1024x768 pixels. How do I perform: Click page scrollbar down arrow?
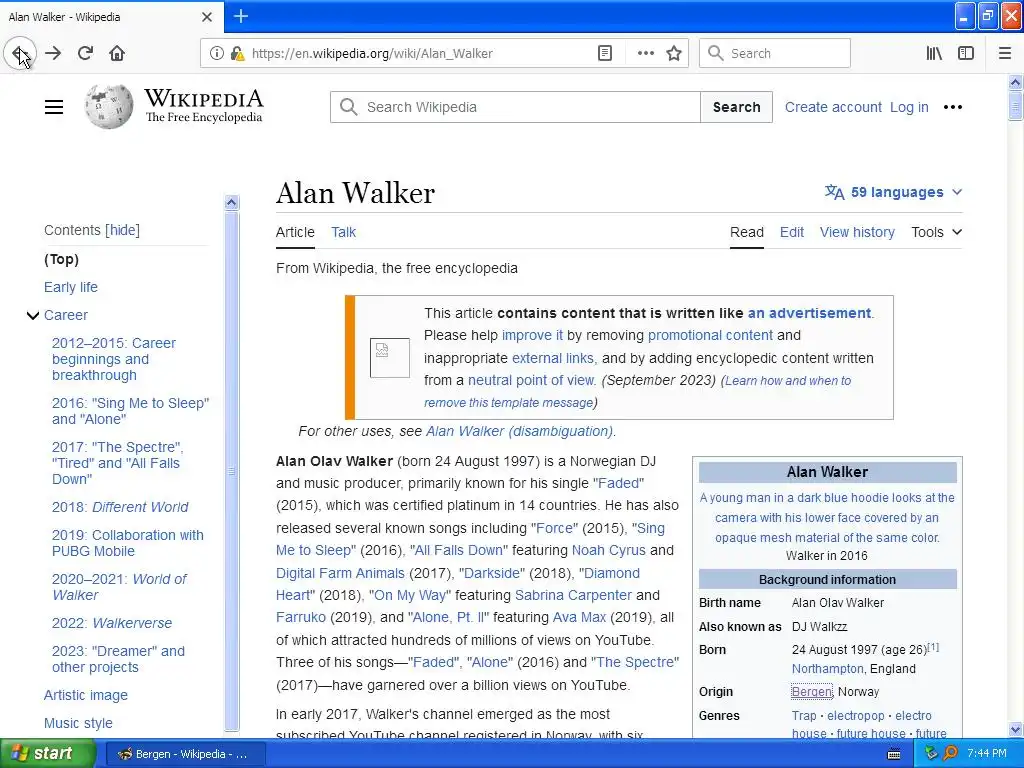[1015, 729]
